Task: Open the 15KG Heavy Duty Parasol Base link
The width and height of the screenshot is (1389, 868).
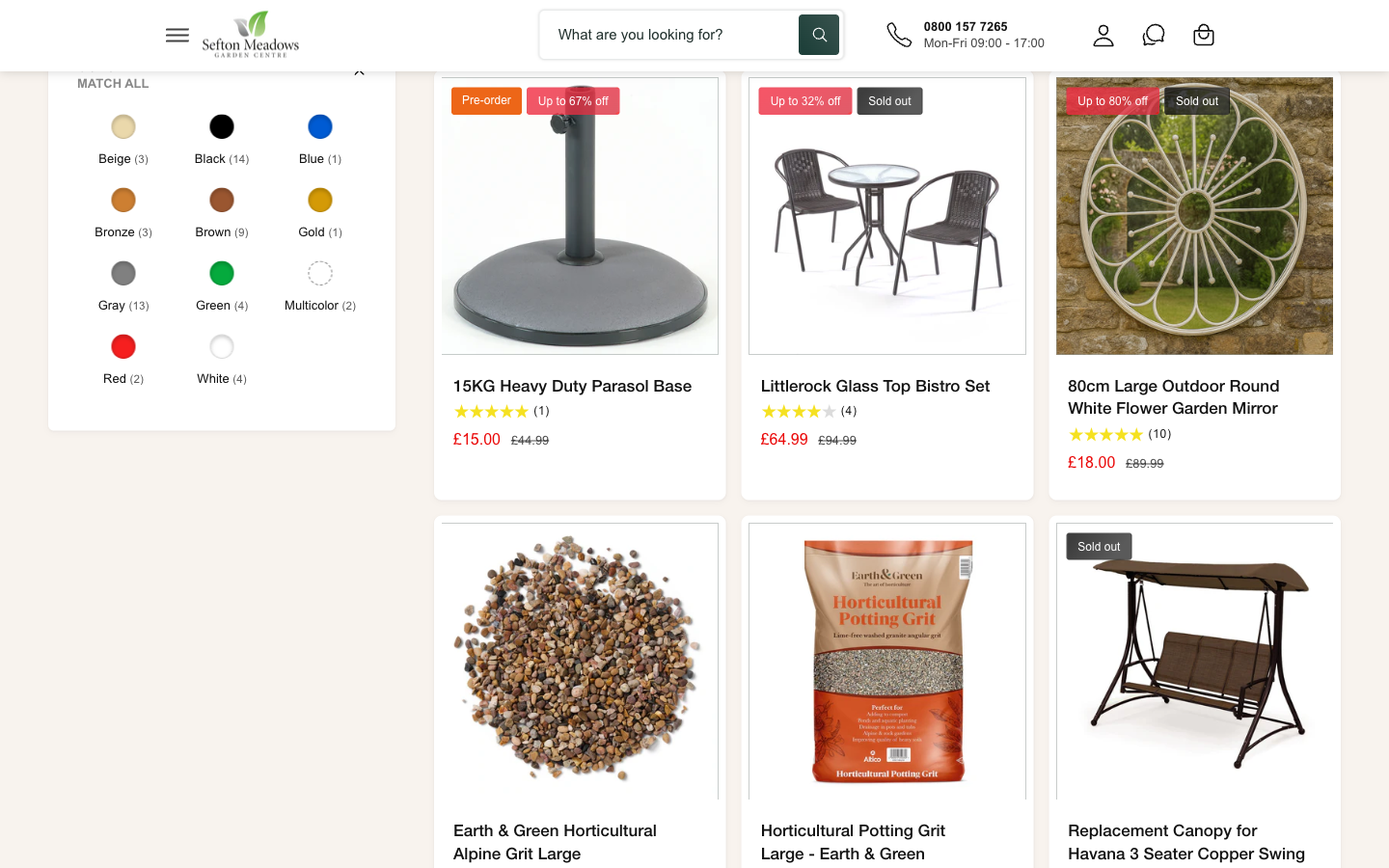Action: tap(572, 386)
